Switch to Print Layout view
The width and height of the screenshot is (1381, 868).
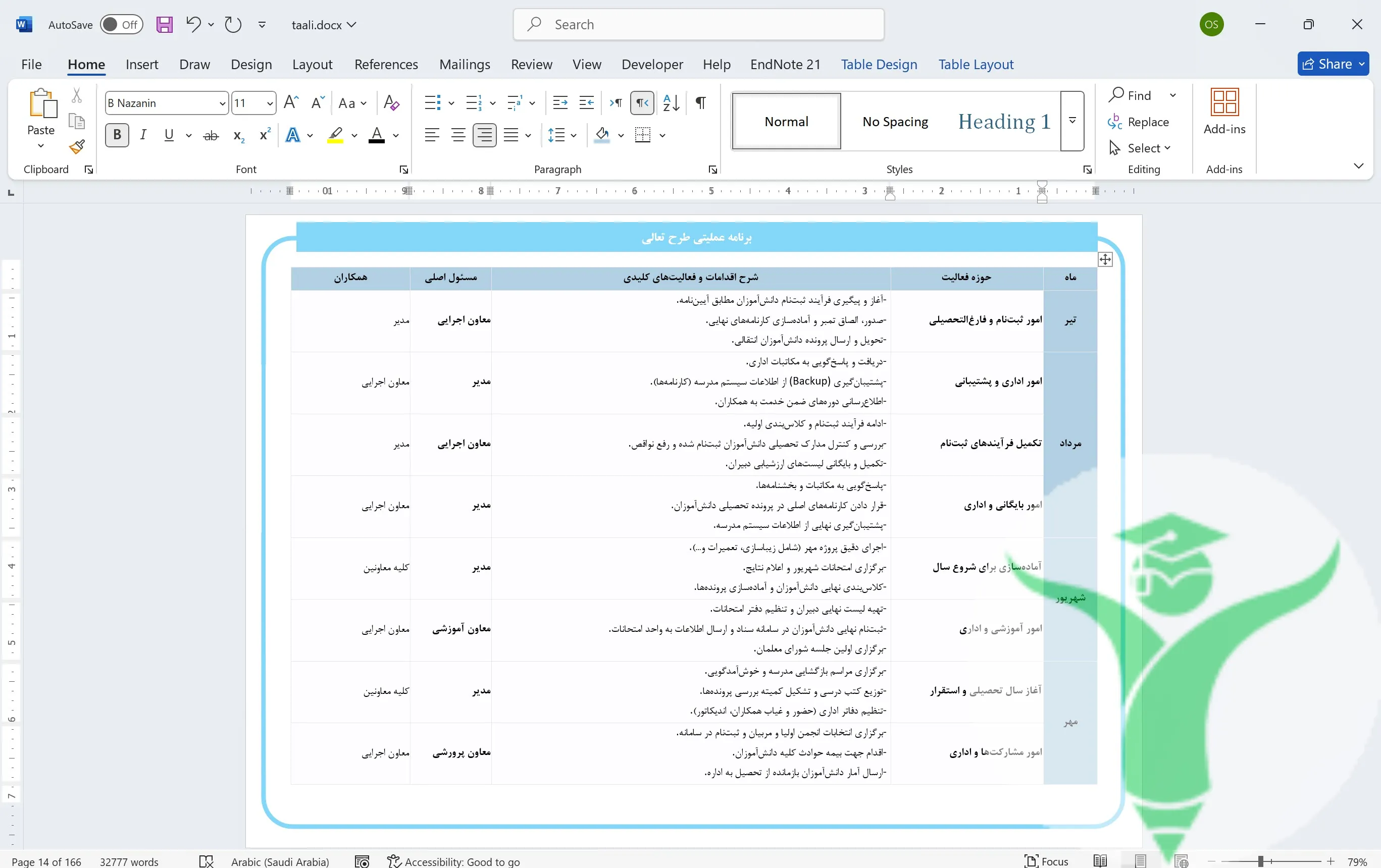tap(1140, 861)
